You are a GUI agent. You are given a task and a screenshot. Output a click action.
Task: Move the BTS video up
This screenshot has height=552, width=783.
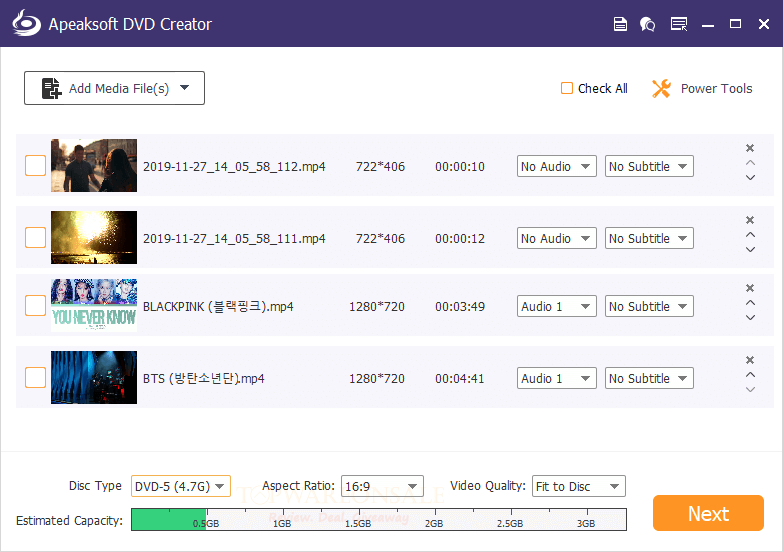[750, 375]
